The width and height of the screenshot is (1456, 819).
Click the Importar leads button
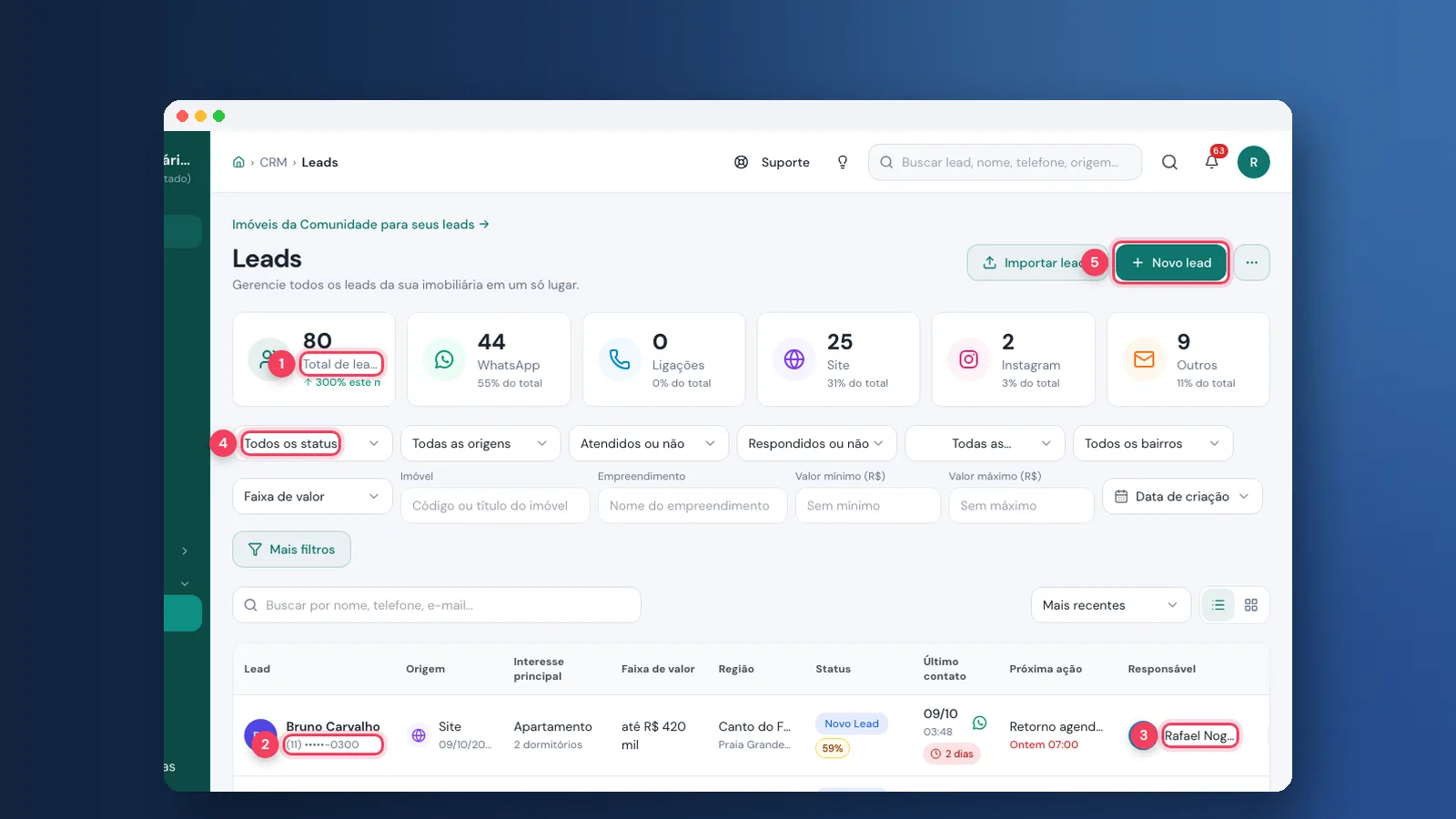1037,263
